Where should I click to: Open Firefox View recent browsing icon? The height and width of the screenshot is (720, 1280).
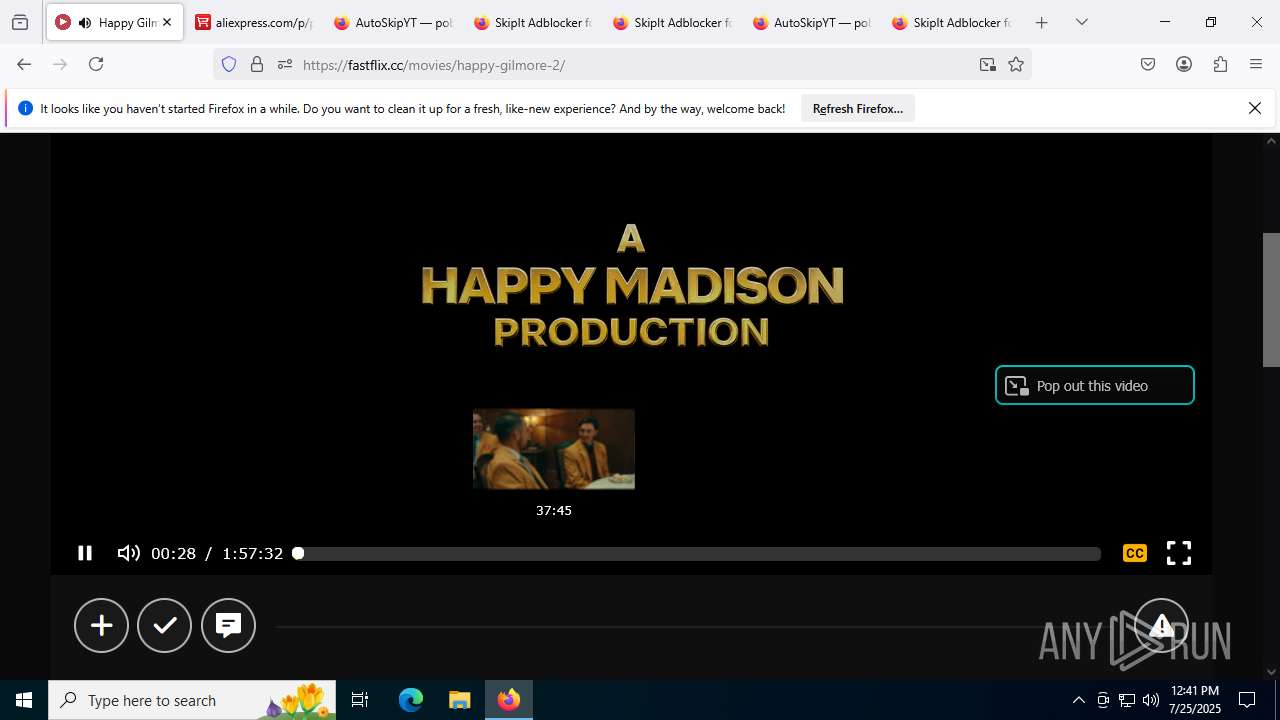coord(20,22)
